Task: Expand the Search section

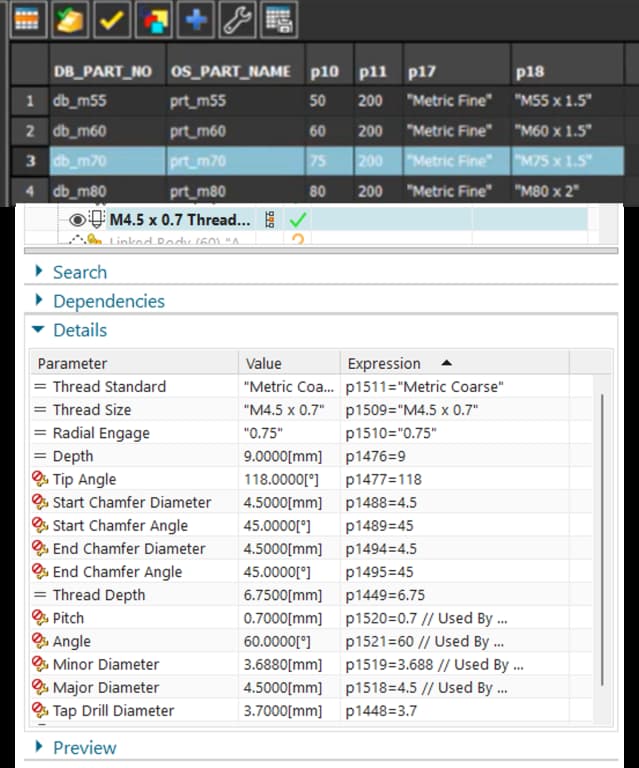Action: point(39,271)
